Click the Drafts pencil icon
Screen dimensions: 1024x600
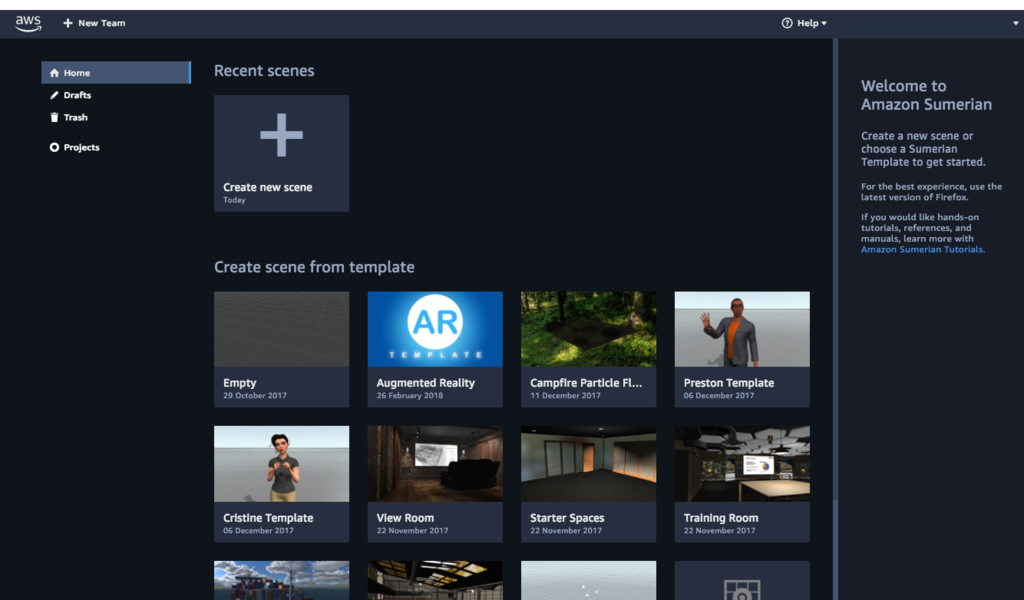coord(54,95)
